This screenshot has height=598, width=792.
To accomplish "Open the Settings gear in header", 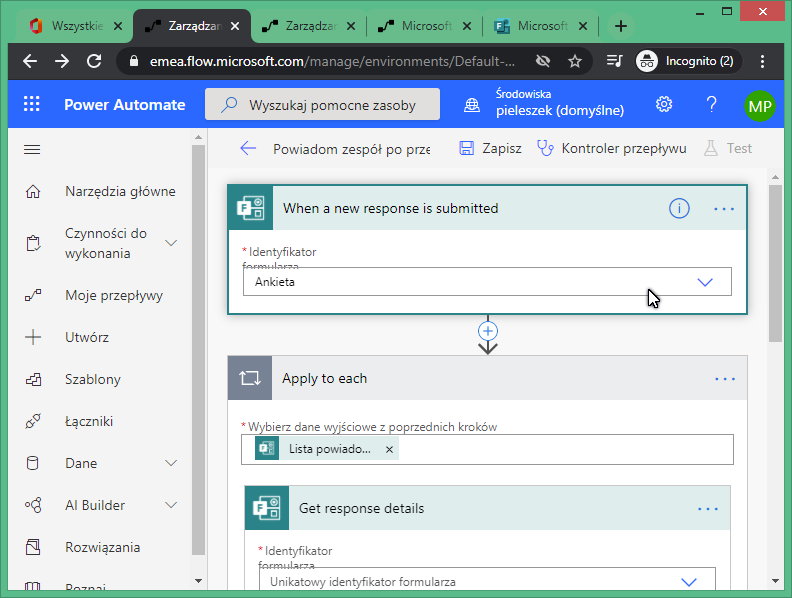I will click(664, 104).
